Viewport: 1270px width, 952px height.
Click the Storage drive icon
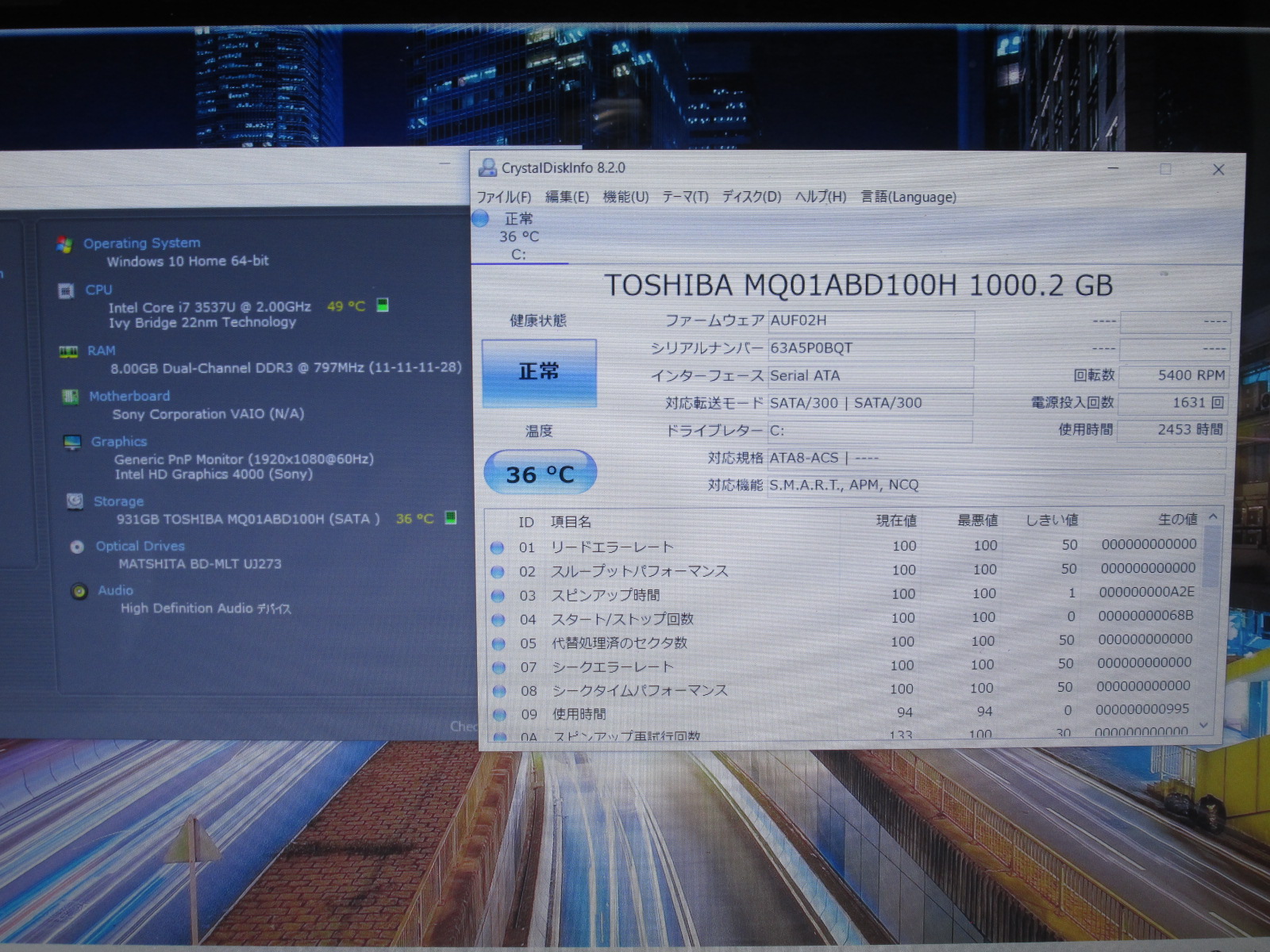tap(75, 501)
